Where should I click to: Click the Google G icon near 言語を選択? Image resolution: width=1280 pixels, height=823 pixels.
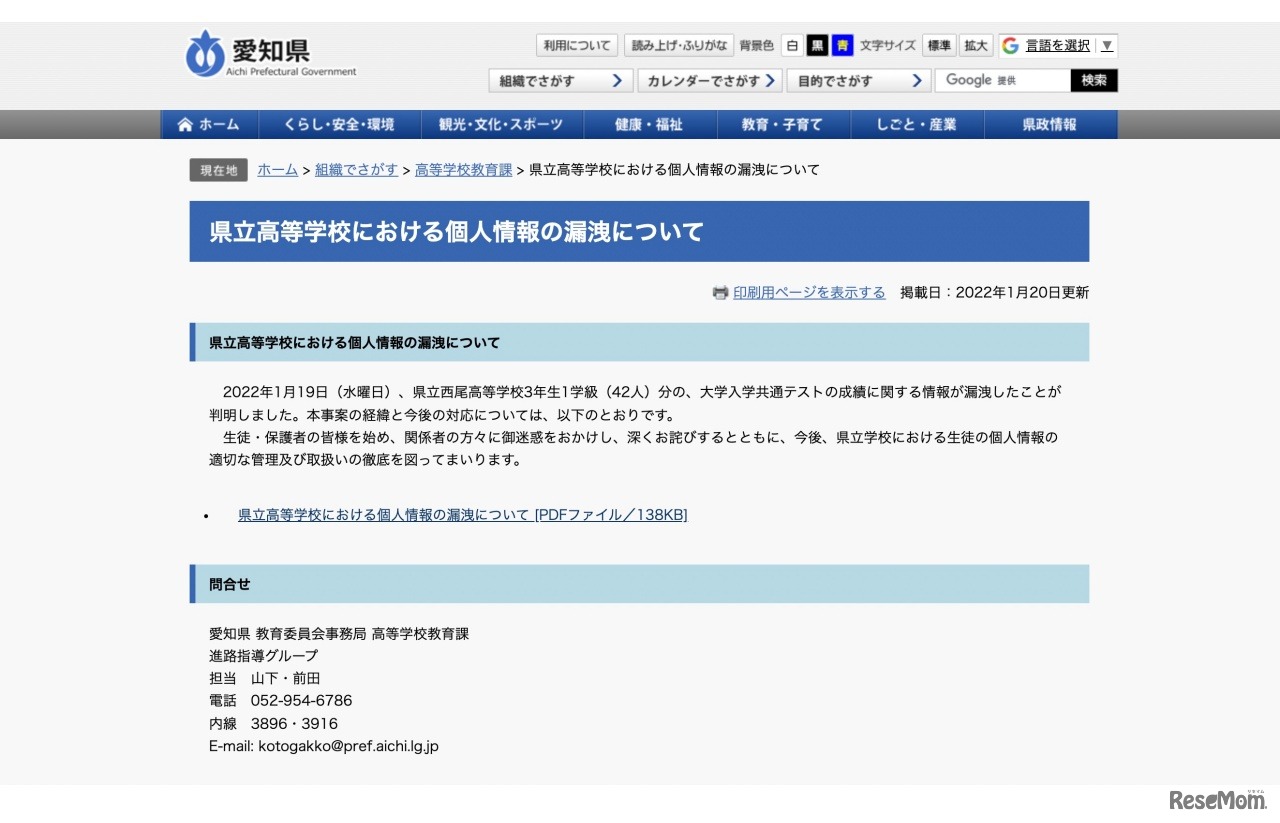tap(1012, 44)
